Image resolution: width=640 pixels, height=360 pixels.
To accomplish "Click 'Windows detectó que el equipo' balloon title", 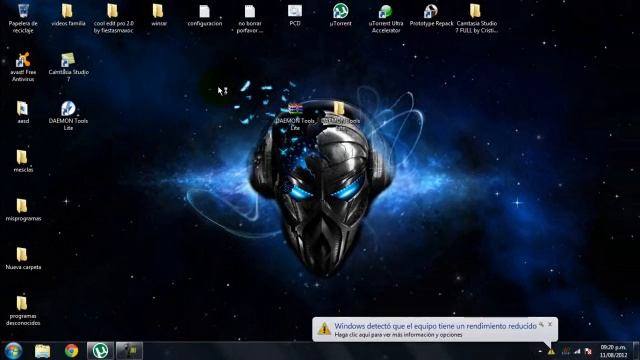I will click(435, 326).
